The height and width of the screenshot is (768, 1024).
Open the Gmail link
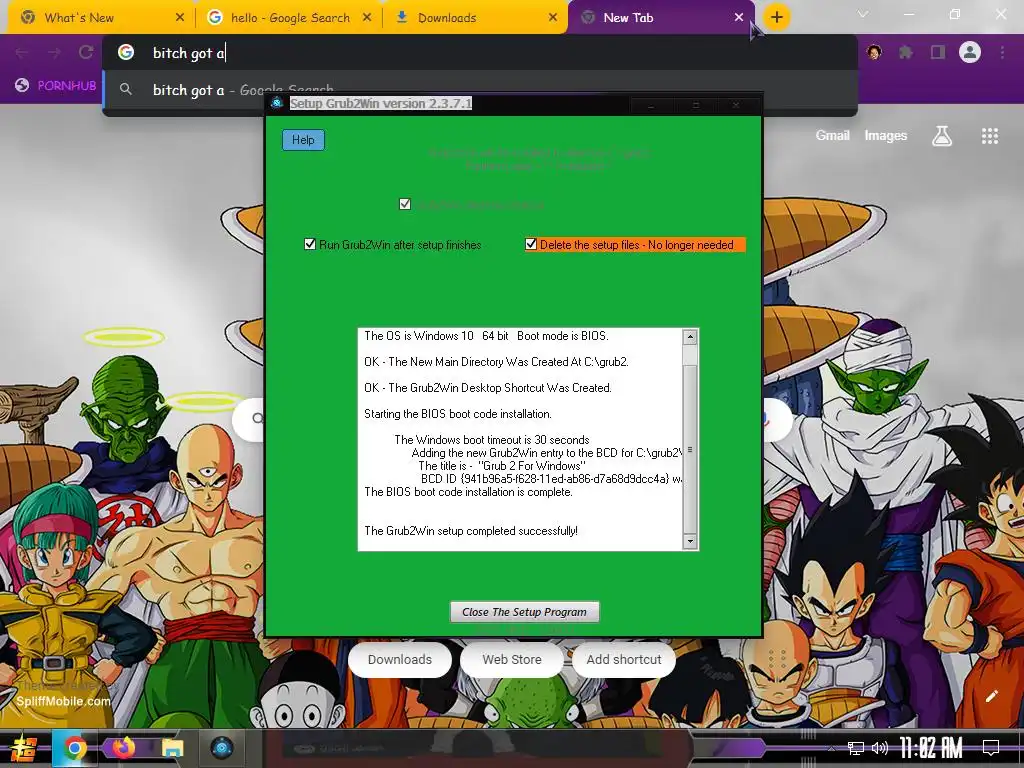tap(833, 135)
